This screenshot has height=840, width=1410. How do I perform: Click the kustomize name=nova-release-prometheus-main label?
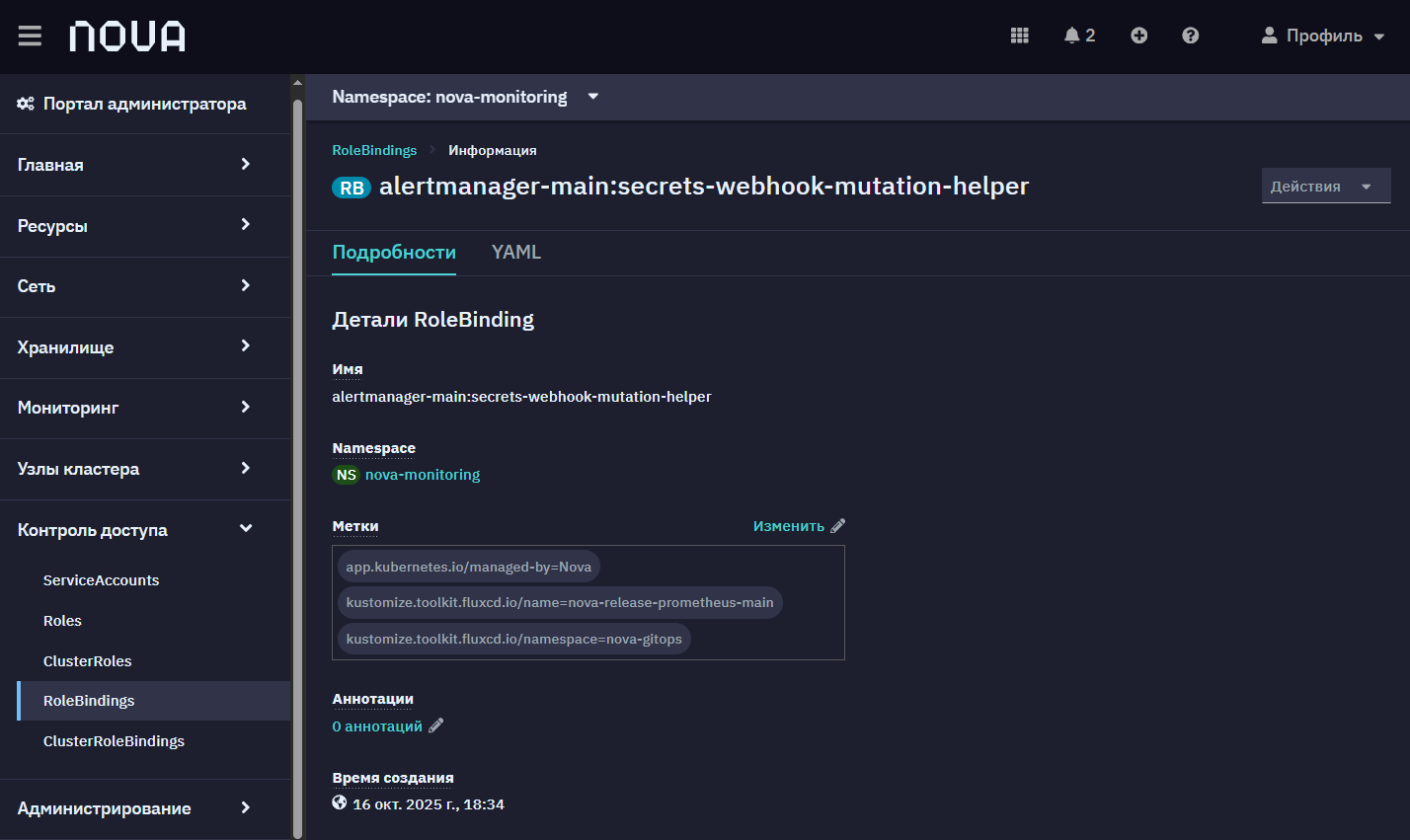coord(560,602)
